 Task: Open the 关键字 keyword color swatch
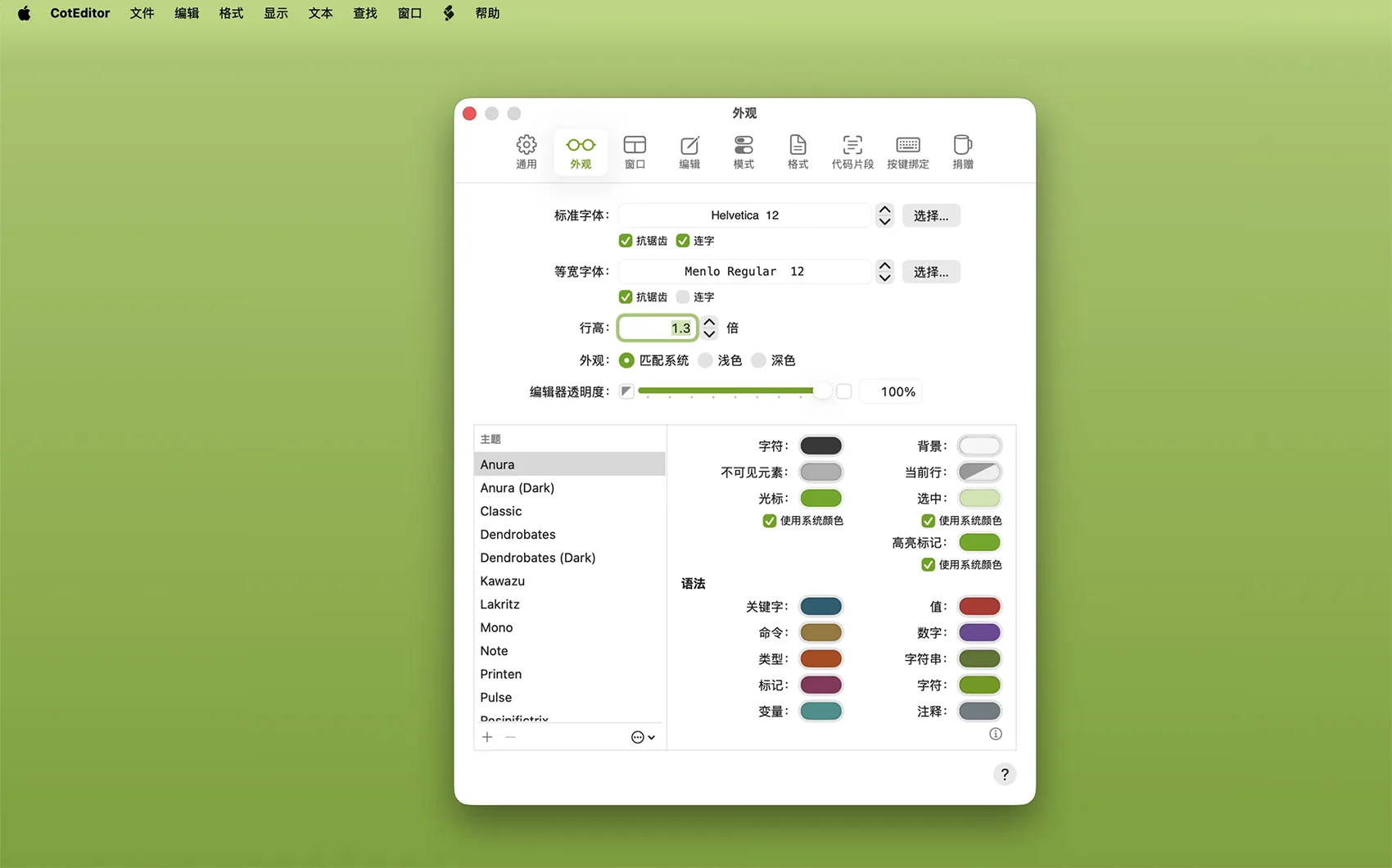point(820,607)
